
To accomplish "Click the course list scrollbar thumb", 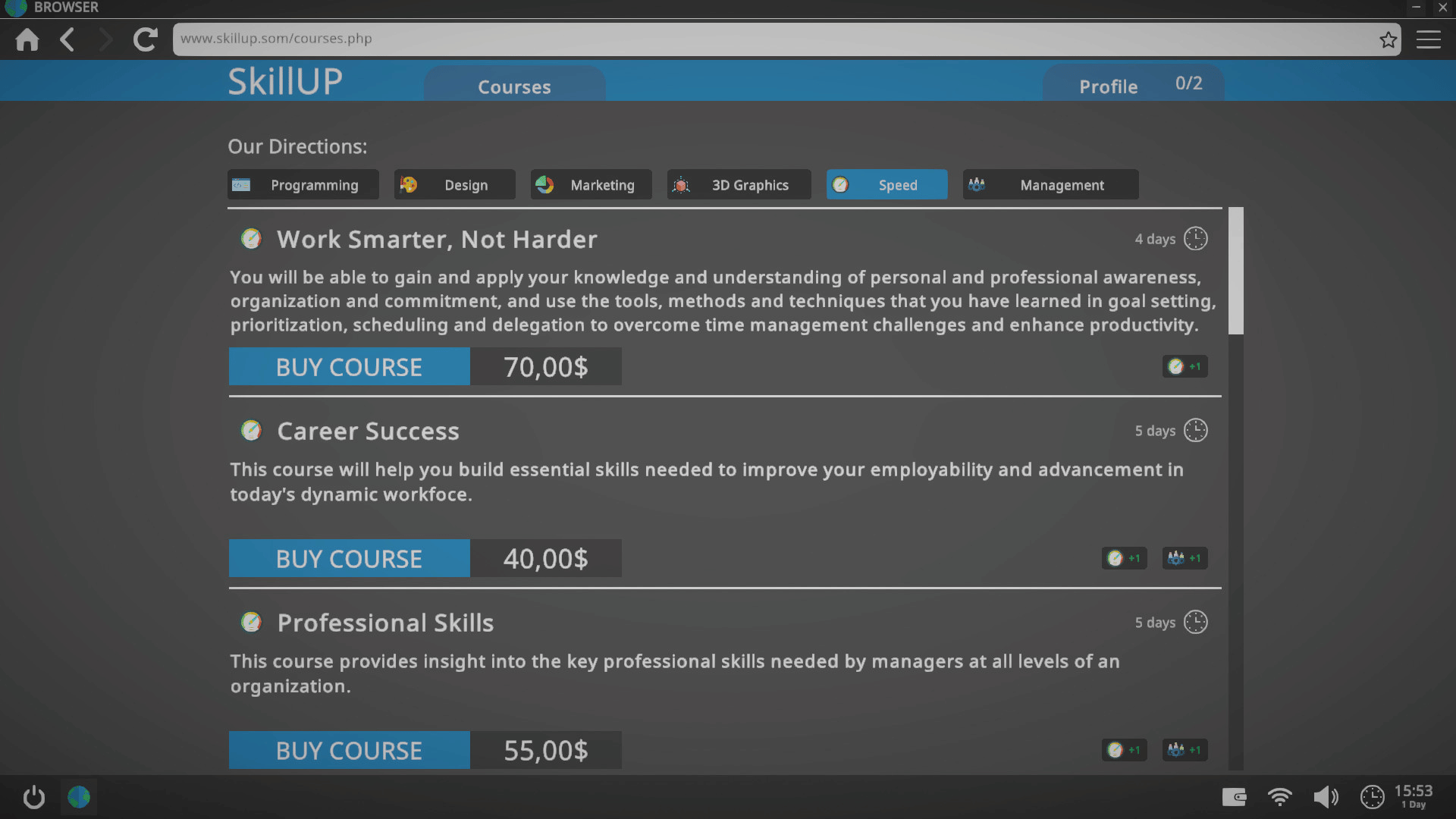I will coord(1235,271).
